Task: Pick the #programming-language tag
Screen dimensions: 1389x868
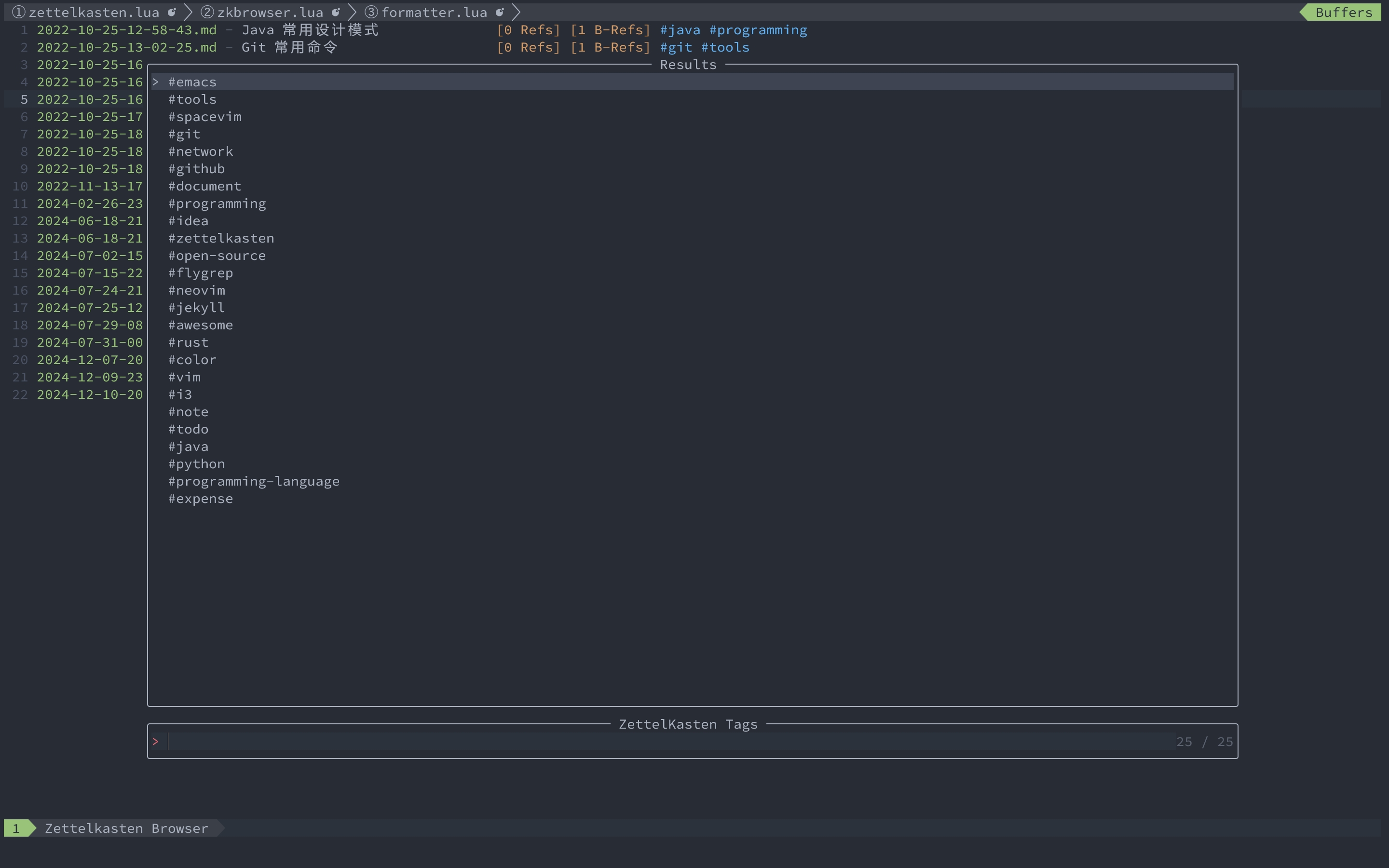Action: pos(254,482)
